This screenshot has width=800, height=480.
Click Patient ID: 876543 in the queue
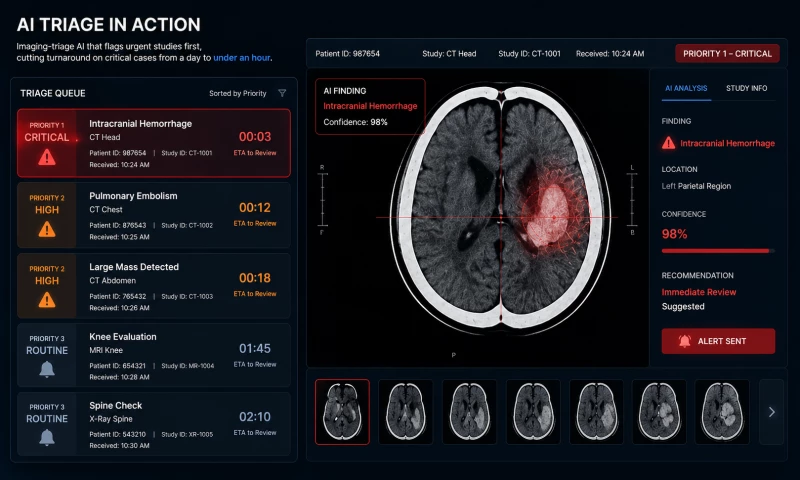tap(117, 225)
